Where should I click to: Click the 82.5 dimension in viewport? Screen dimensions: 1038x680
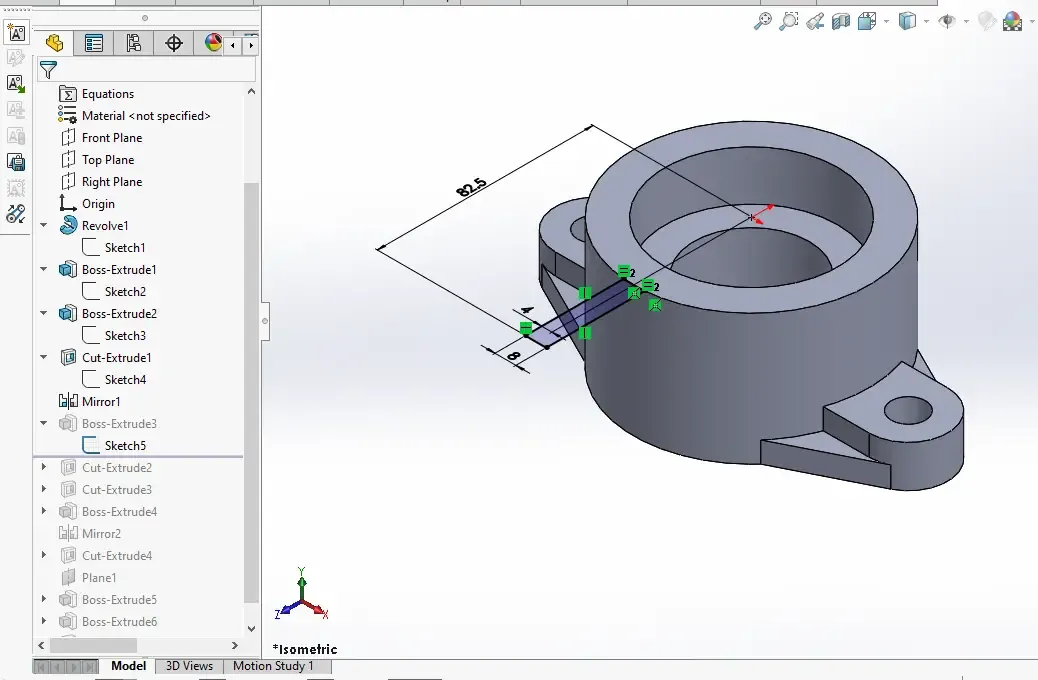[x=471, y=187]
